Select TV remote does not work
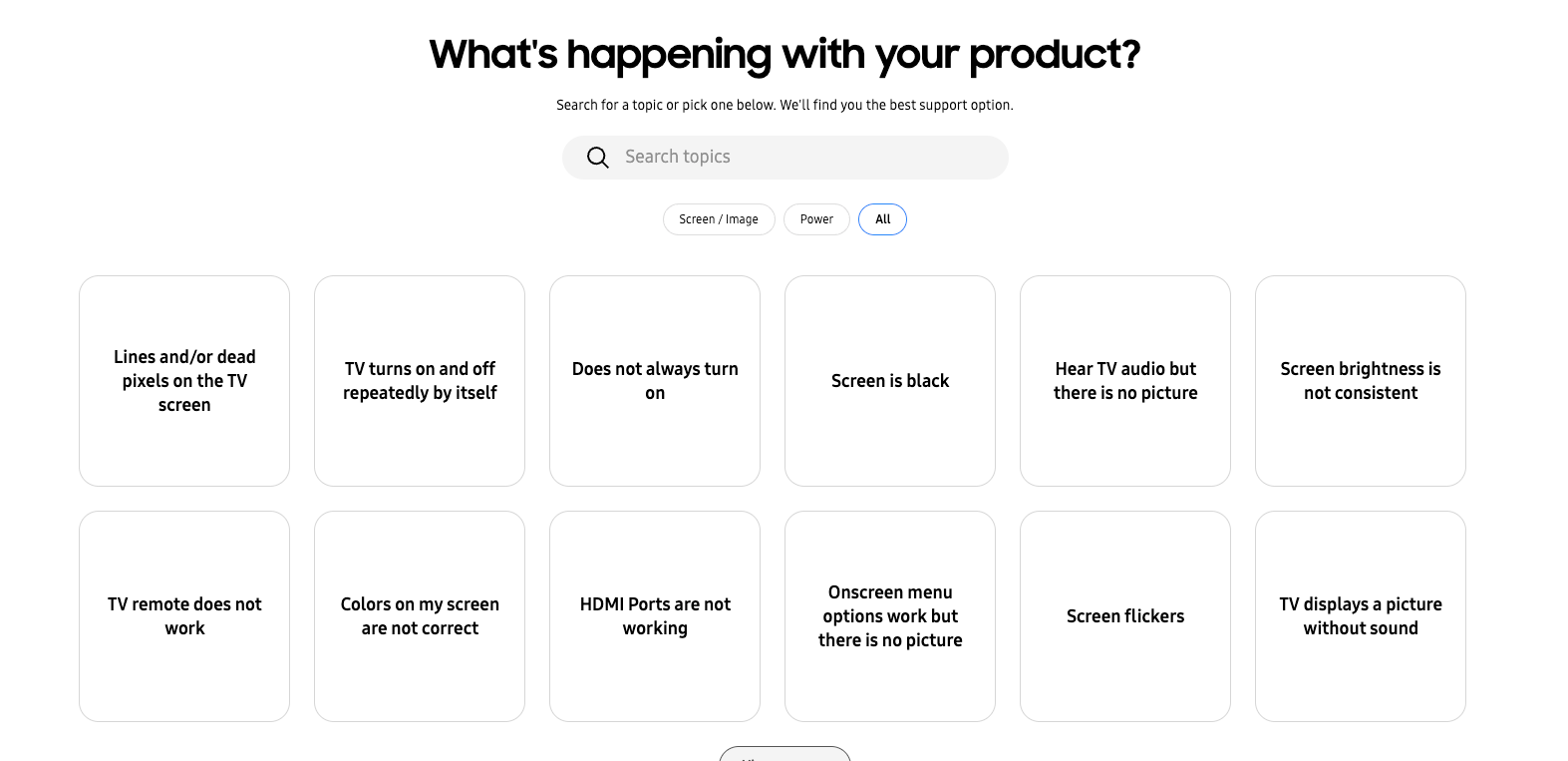1568x761 pixels. pyautogui.click(x=184, y=616)
